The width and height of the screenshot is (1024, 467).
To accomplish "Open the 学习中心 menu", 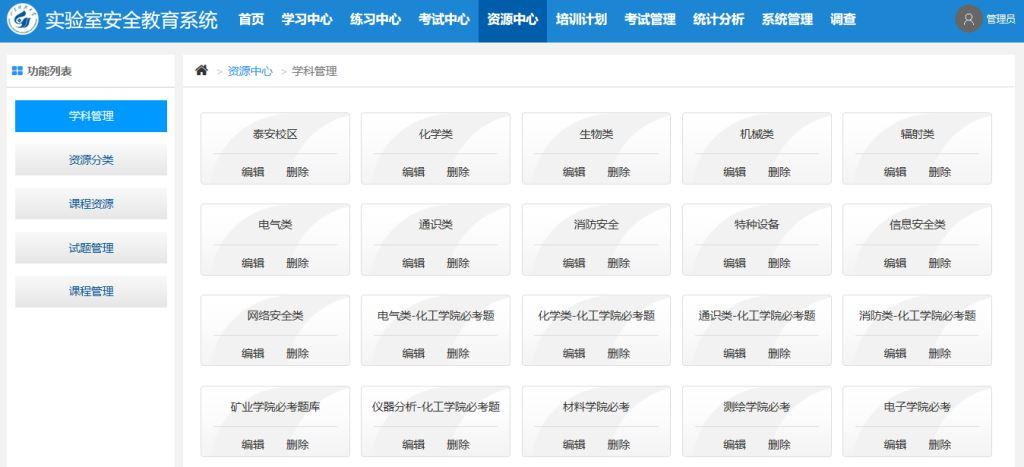I will pyautogui.click(x=307, y=20).
